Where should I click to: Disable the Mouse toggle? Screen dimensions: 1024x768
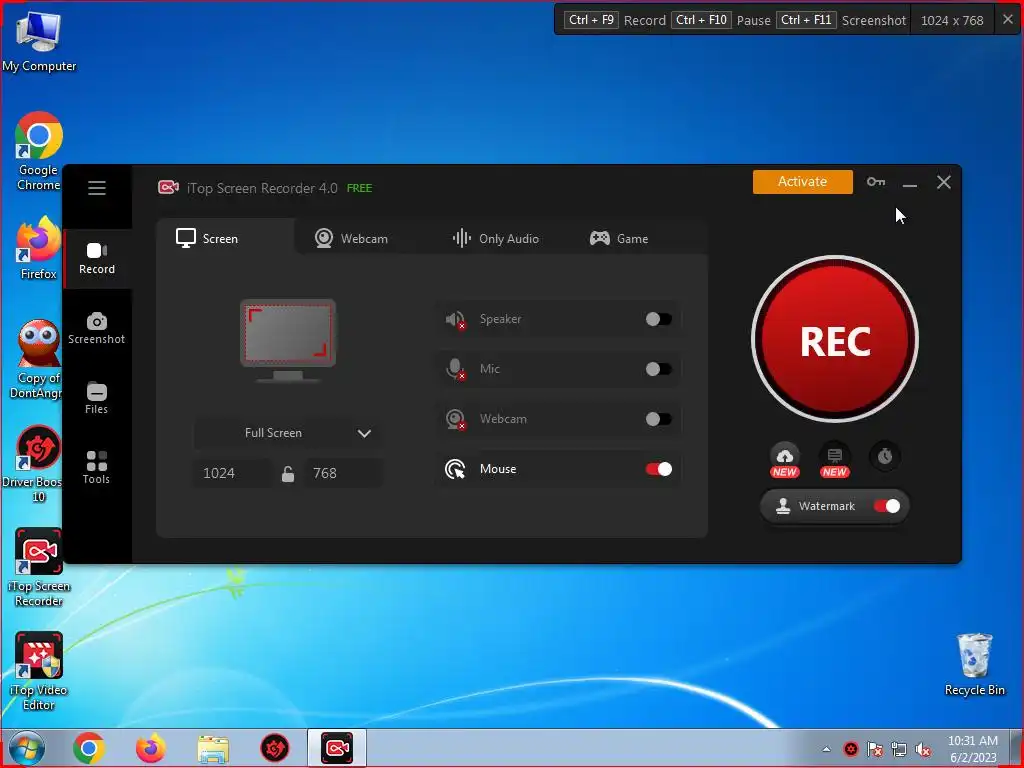coord(658,469)
